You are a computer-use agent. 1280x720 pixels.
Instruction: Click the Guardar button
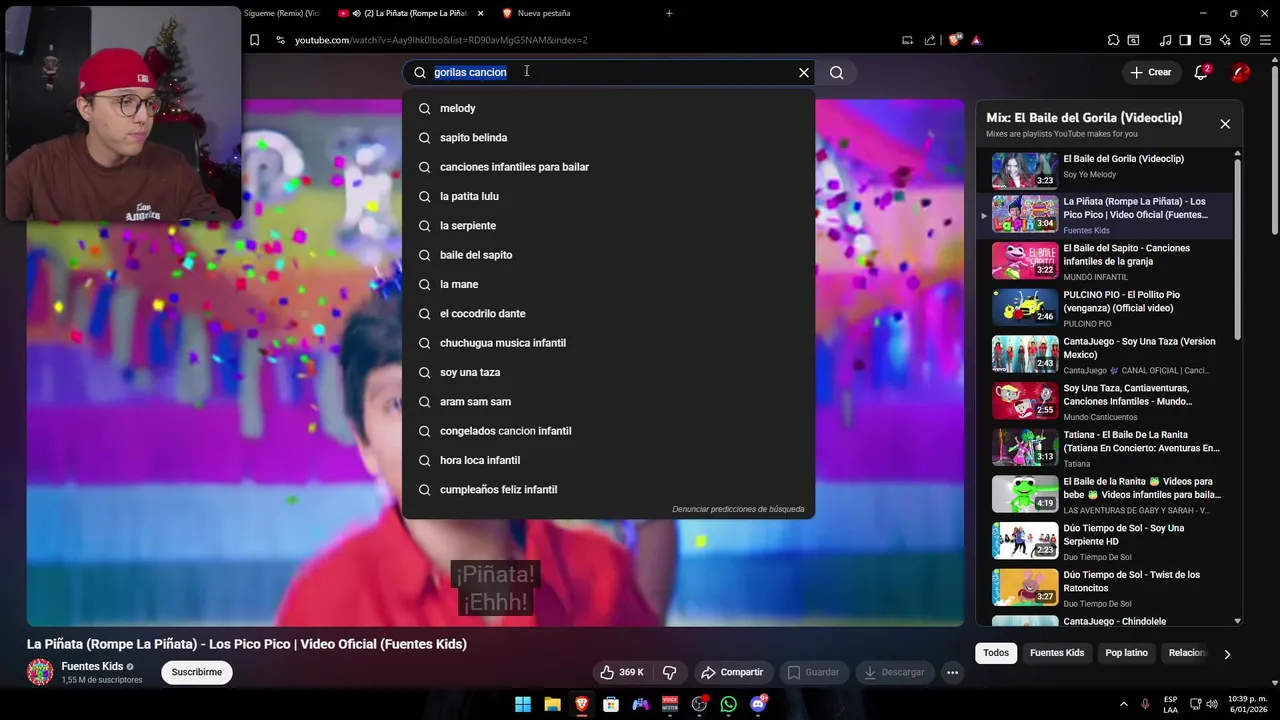tap(814, 672)
